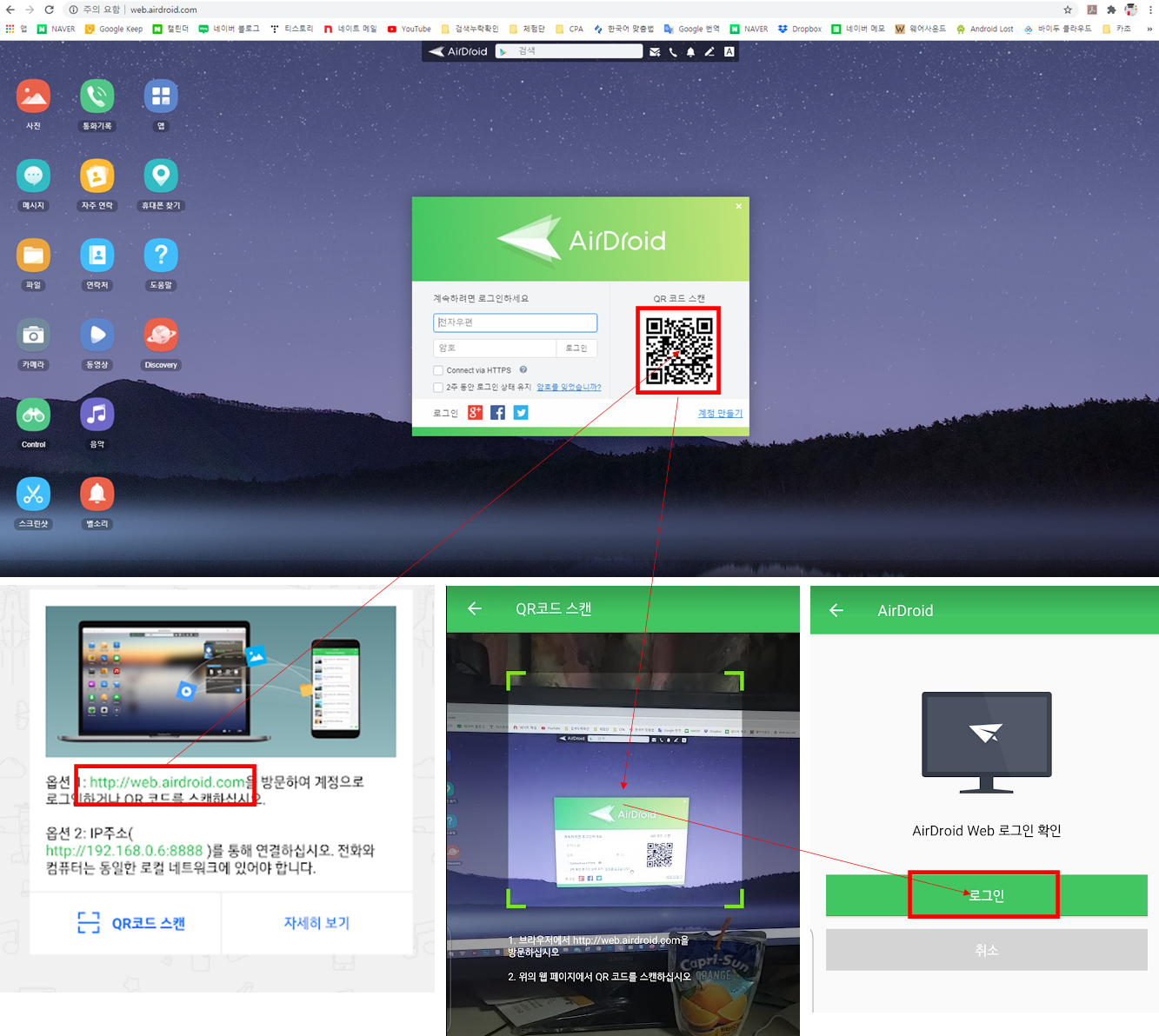
Task: Tap back arrow in QR코드 스캔 header
Action: (x=475, y=608)
